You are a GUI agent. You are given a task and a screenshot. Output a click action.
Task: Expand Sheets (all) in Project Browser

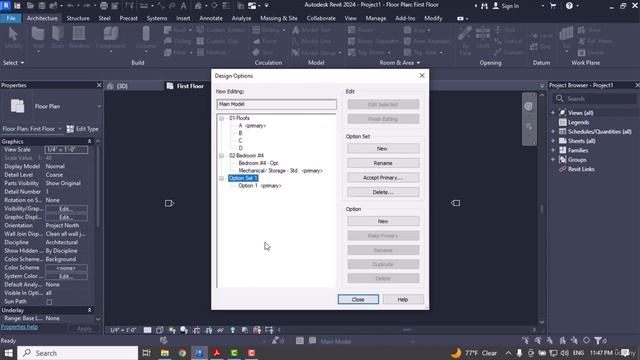[x=553, y=141]
